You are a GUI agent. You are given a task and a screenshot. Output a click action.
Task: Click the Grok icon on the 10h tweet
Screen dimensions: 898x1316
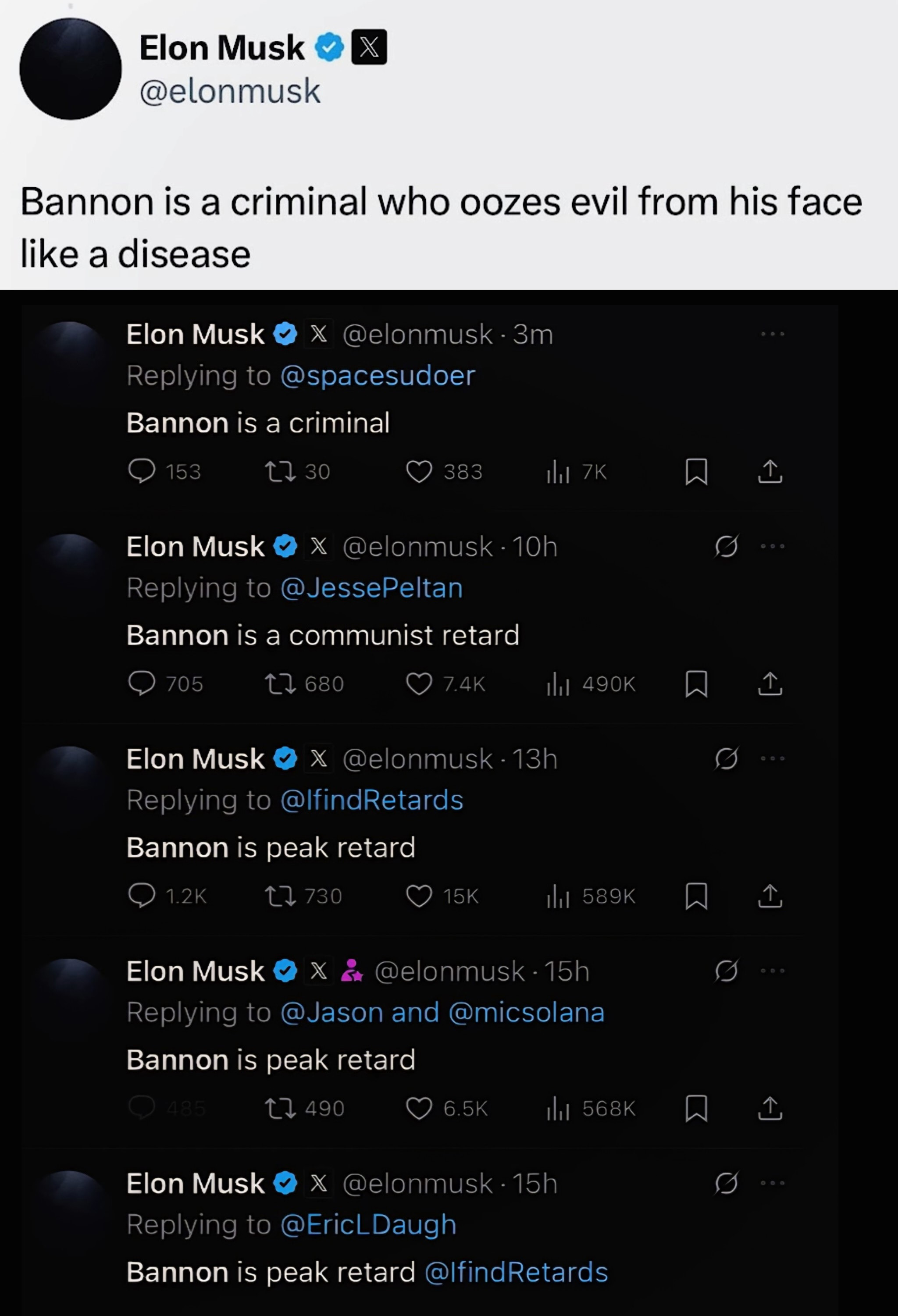[x=726, y=547]
